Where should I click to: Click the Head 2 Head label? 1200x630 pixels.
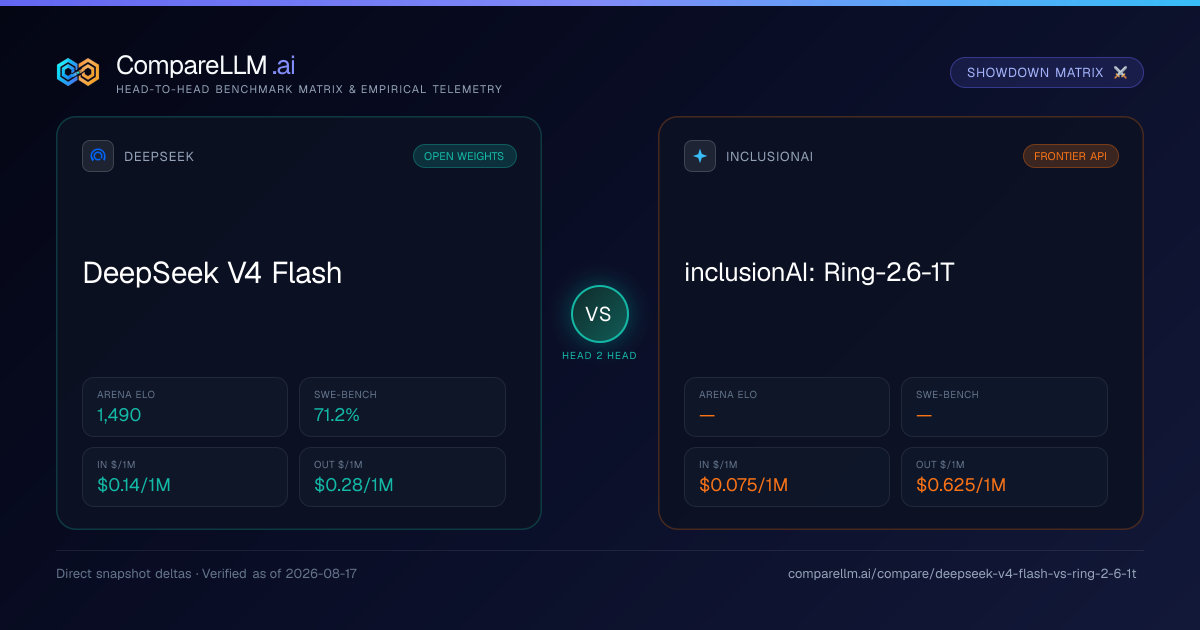pos(599,356)
